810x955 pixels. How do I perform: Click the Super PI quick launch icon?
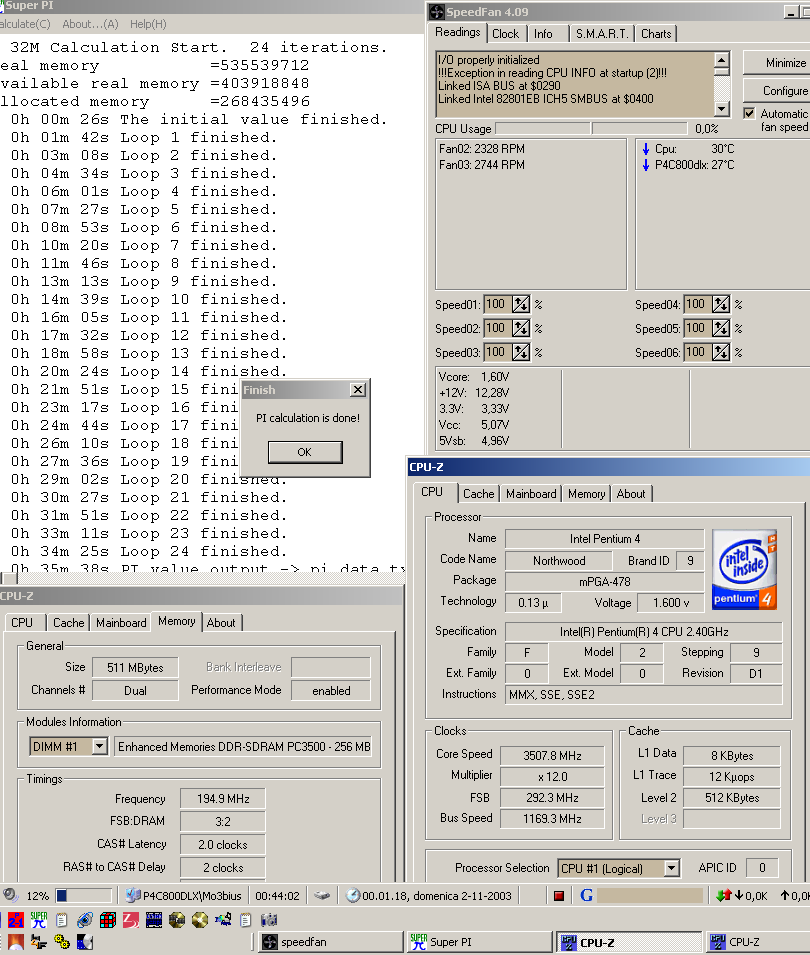pyautogui.click(x=38, y=920)
